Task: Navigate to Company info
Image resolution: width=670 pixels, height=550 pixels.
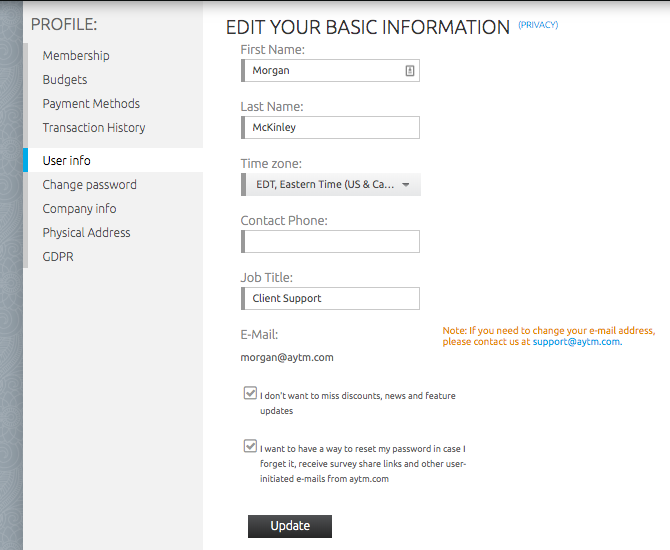Action: click(79, 209)
